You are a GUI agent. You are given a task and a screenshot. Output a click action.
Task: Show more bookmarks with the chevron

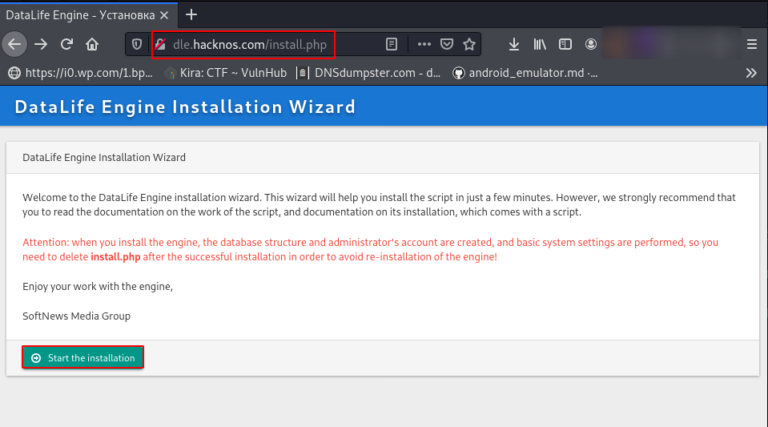point(751,72)
